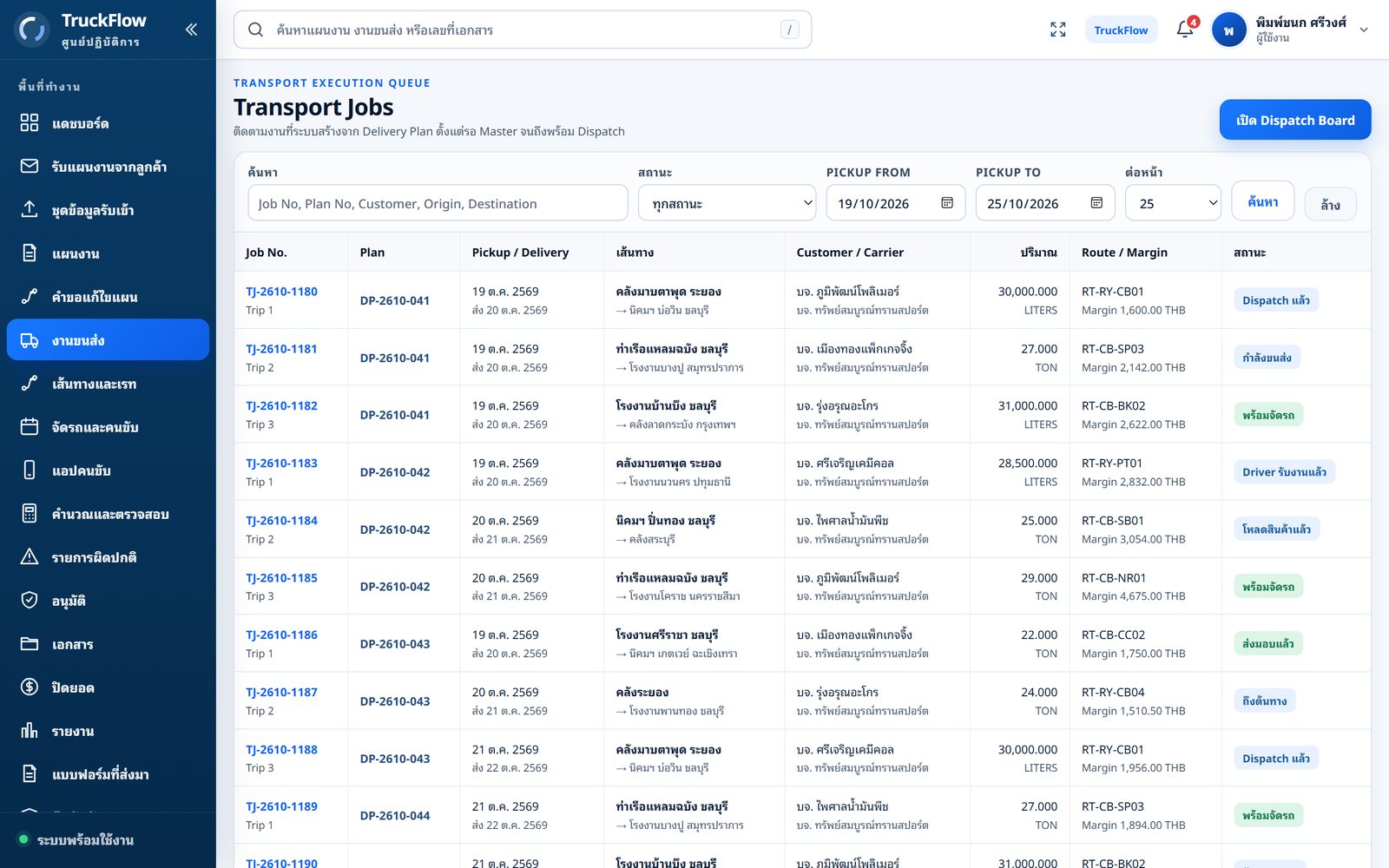
Task: Click the Pickup From date 19/10/2026
Action: point(873,204)
